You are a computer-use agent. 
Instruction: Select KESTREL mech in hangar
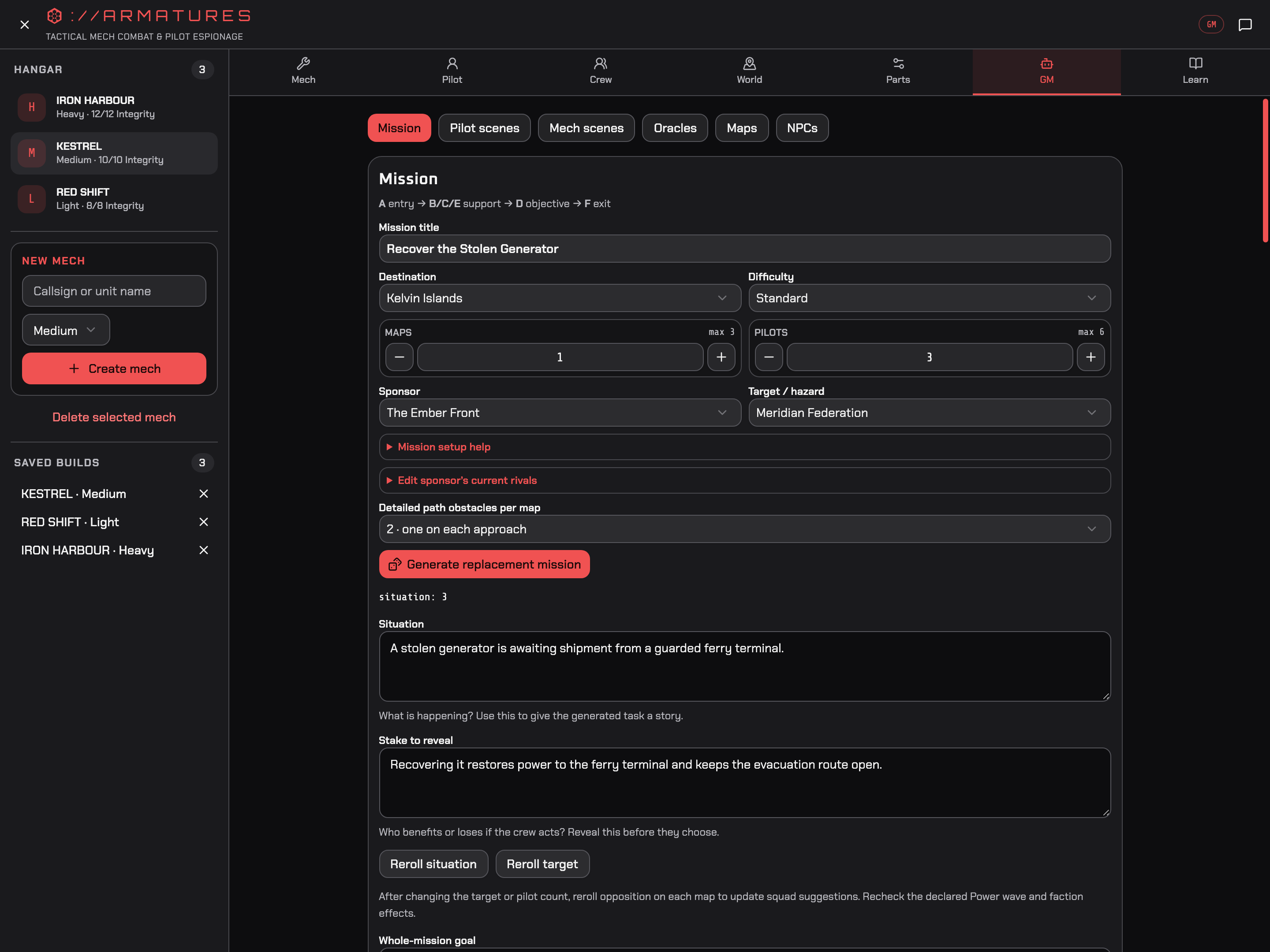(114, 153)
